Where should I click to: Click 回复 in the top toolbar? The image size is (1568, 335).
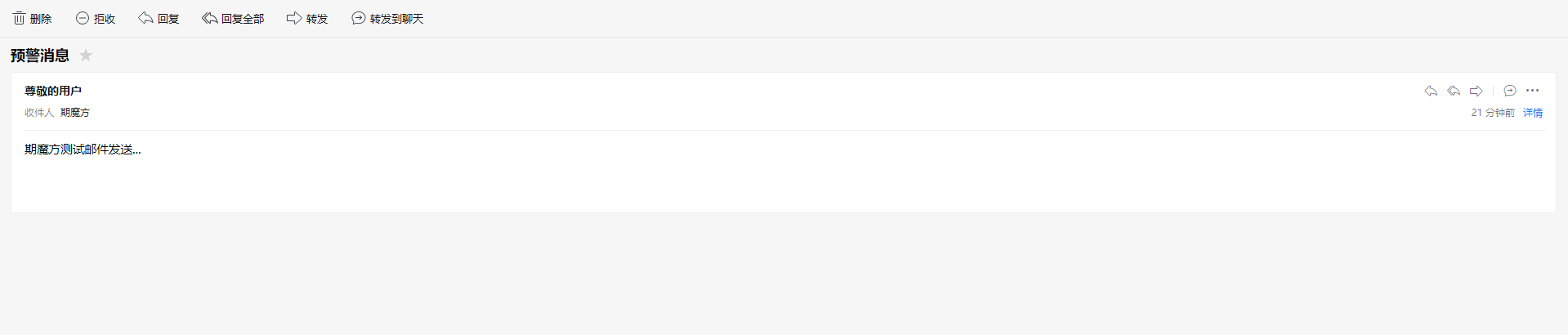pos(159,19)
